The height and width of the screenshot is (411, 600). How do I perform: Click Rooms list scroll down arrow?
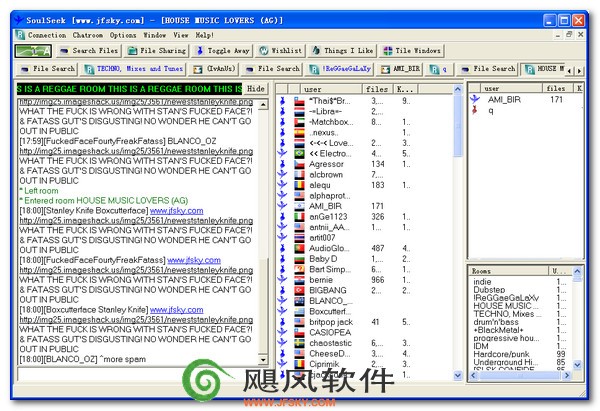tap(577, 365)
